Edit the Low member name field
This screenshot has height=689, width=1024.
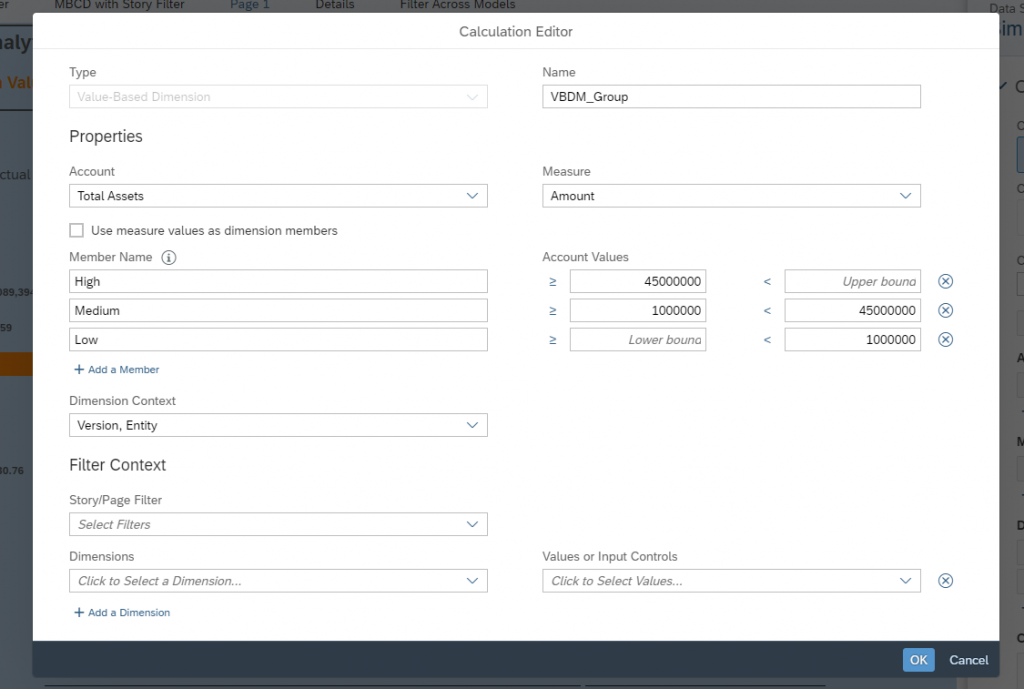pyautogui.click(x=278, y=340)
